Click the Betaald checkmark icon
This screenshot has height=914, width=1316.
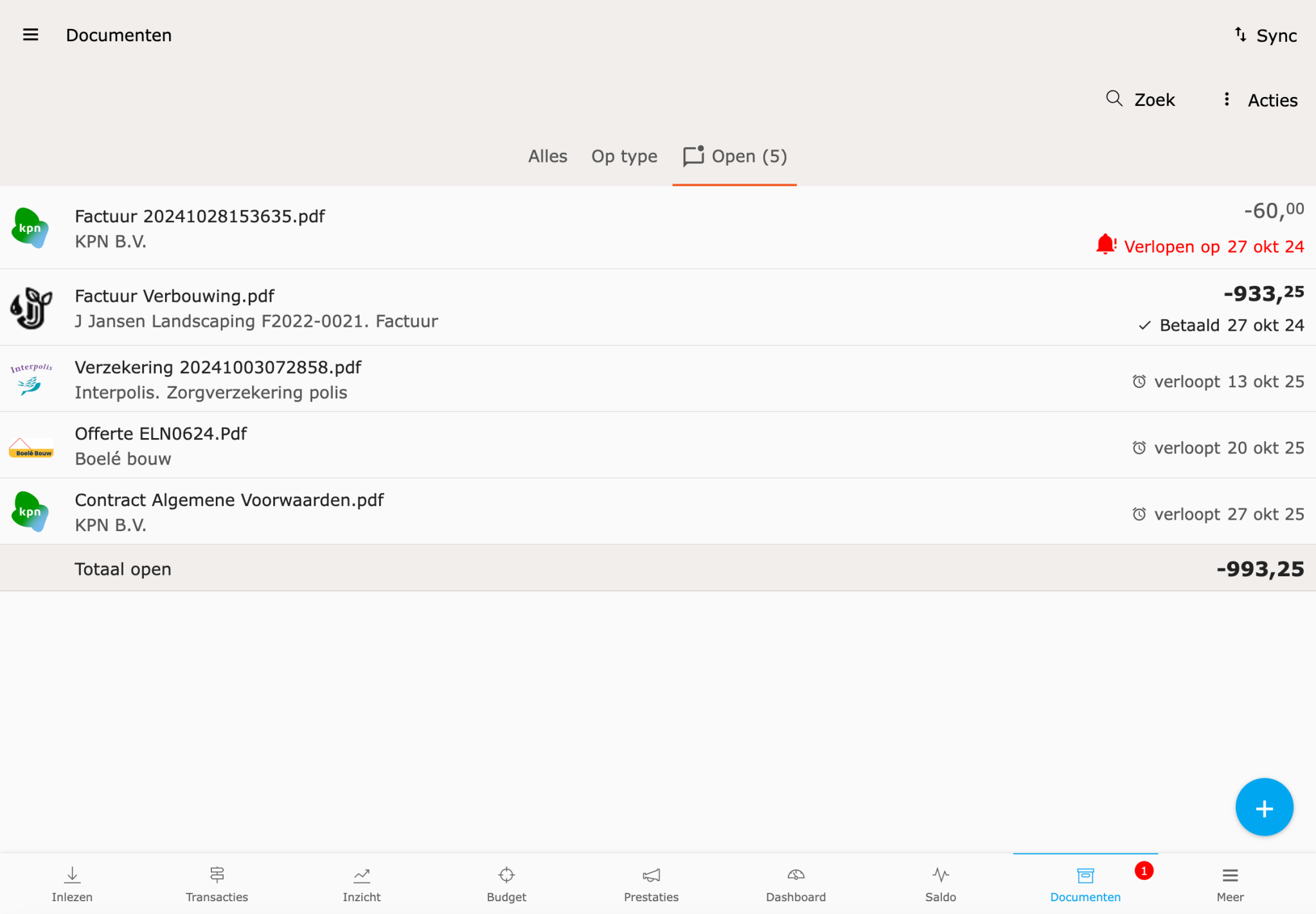point(1144,326)
